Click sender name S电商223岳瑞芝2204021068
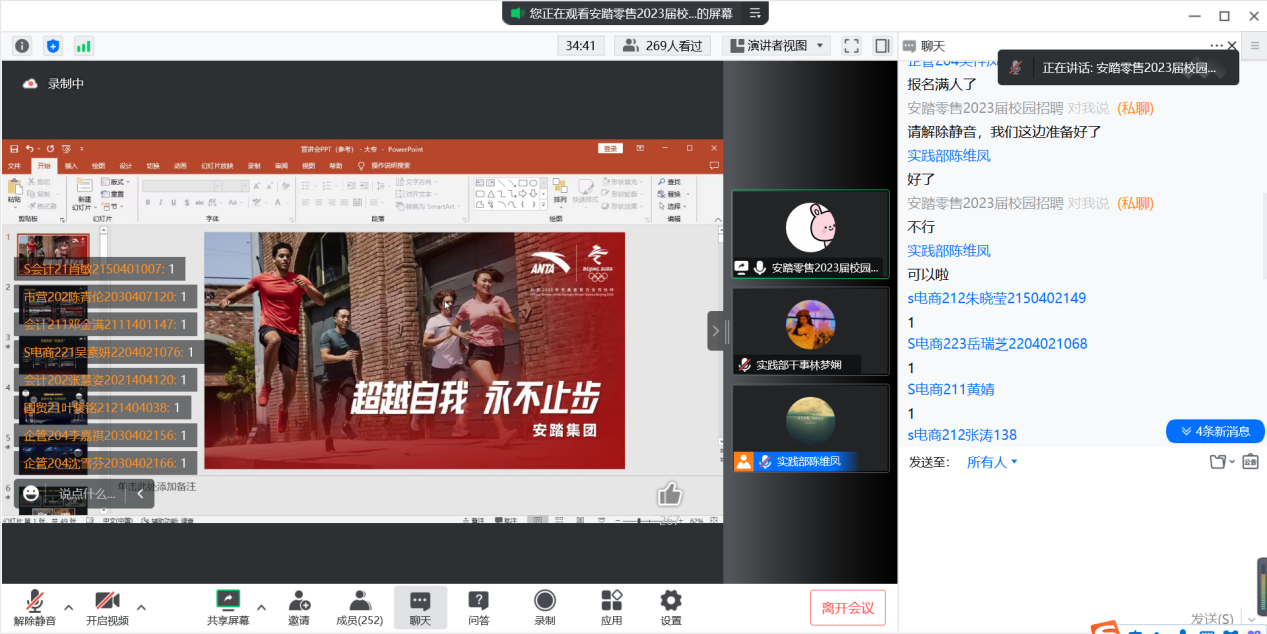1267x634 pixels. [x=997, y=344]
